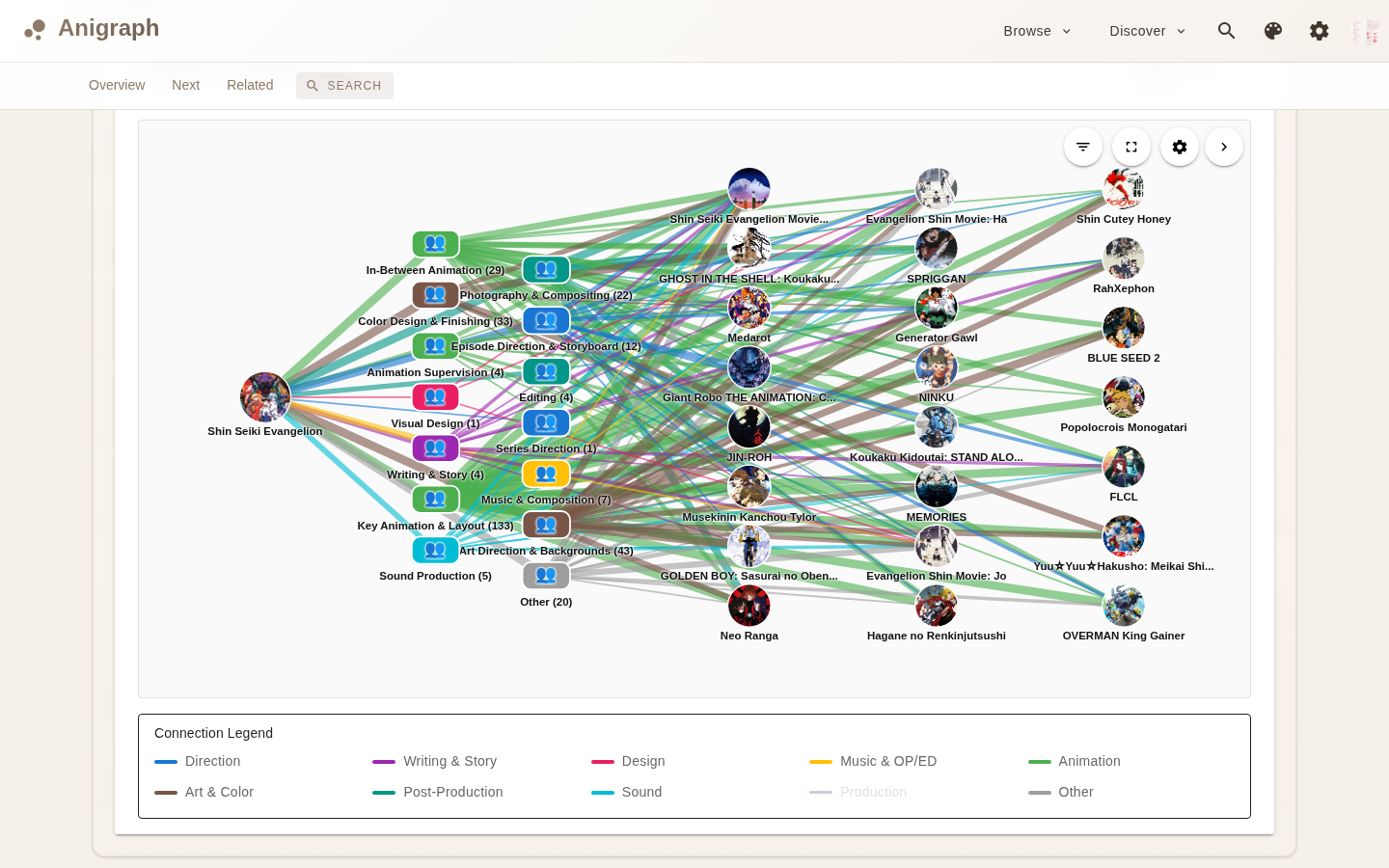
Task: Enter fullscreen graph view
Action: click(x=1131, y=147)
